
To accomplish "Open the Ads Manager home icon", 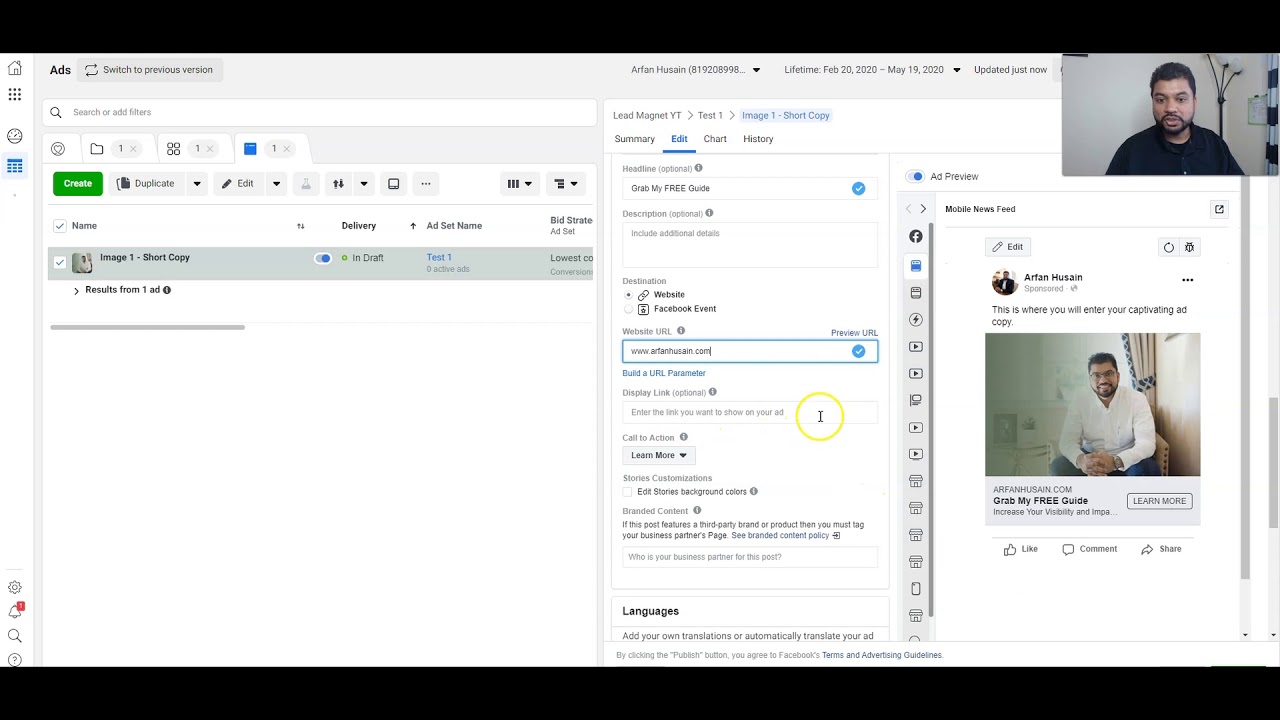I will coord(15,69).
